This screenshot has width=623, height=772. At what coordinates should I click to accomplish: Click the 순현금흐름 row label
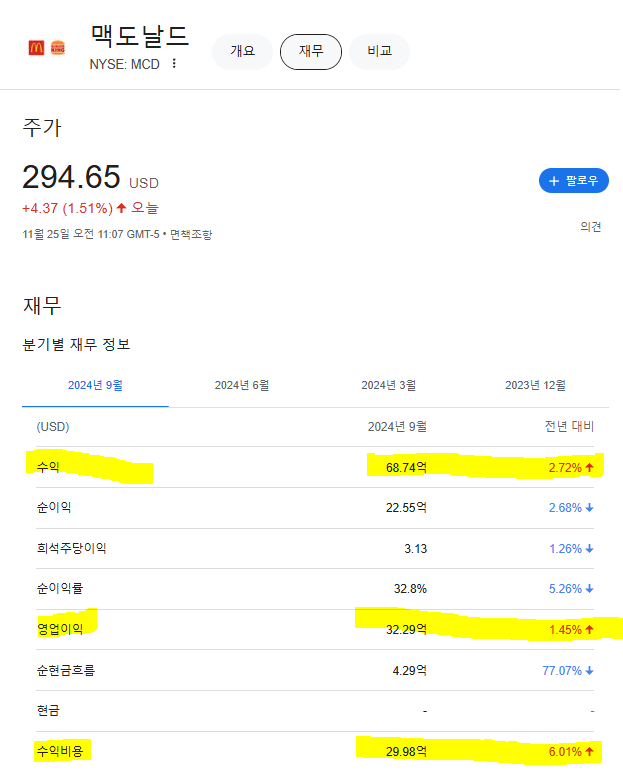coord(66,670)
